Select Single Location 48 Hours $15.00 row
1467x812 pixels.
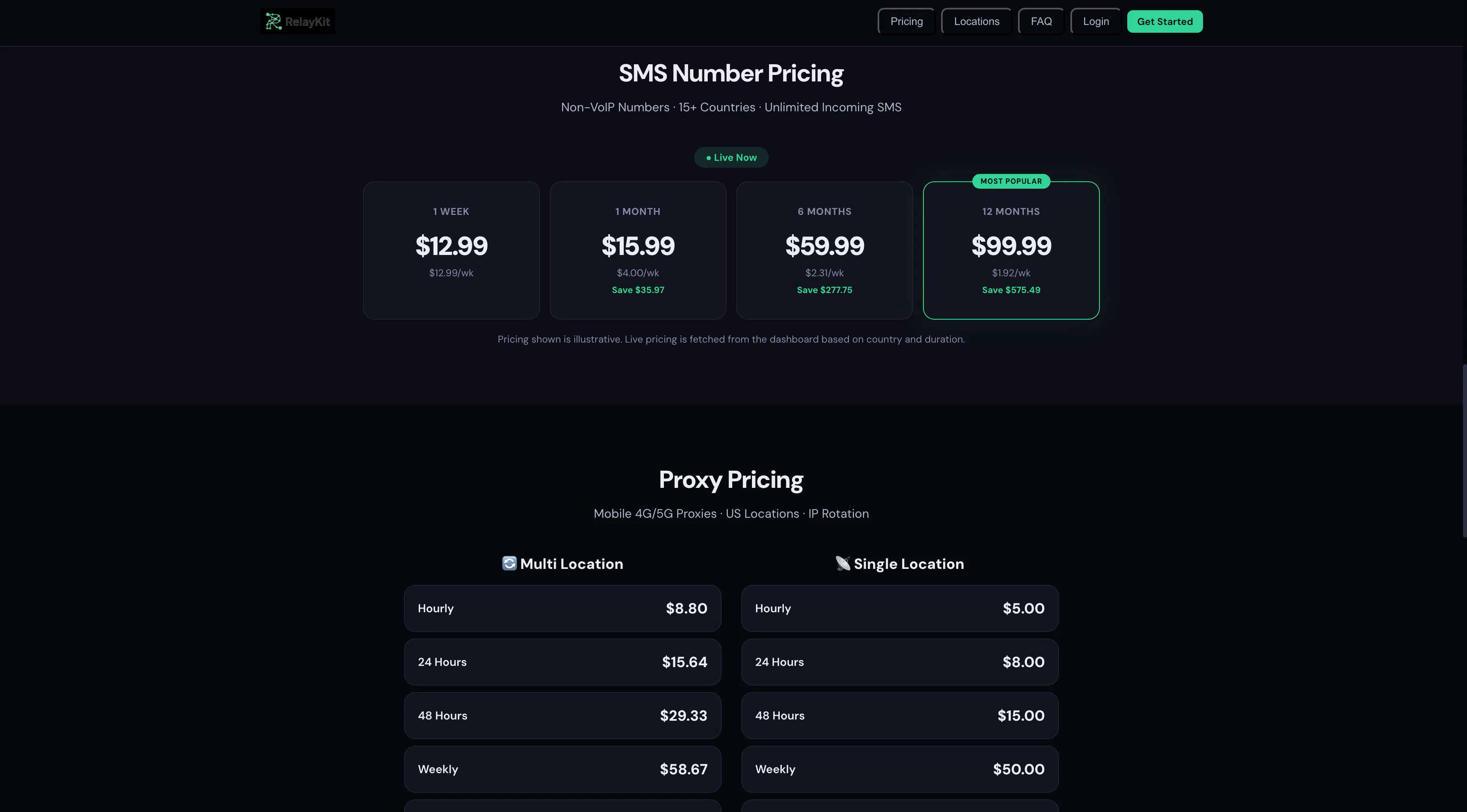coord(900,715)
